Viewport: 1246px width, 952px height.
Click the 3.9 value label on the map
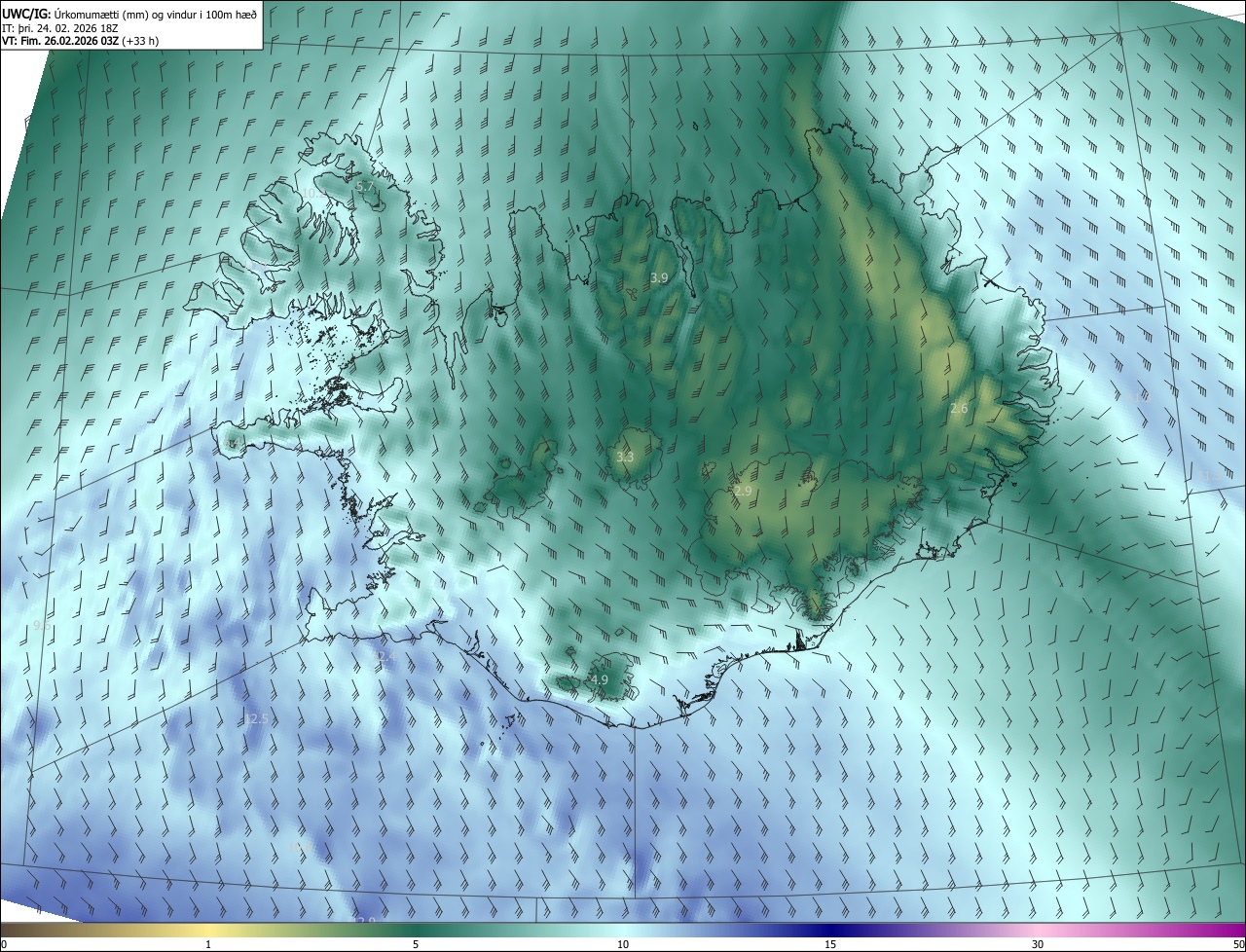[x=659, y=277]
